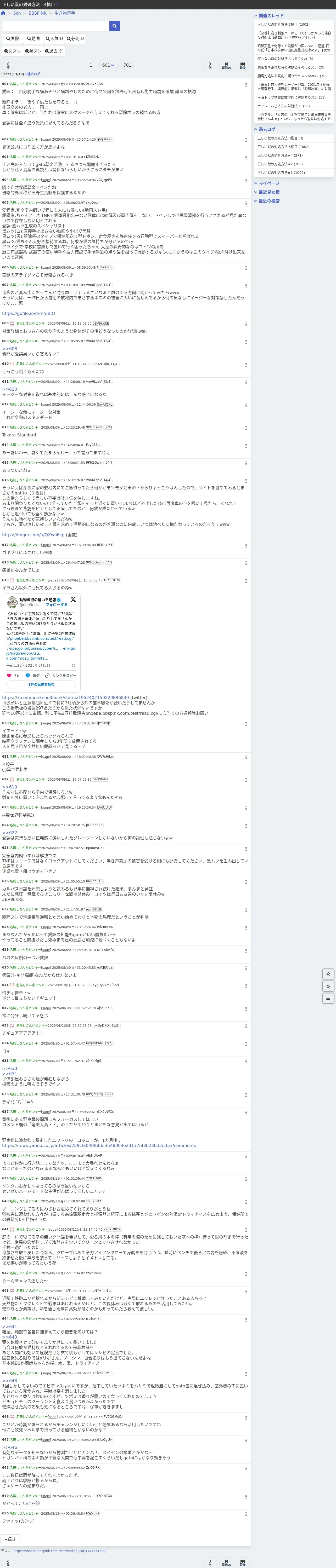Open the kebab menu on post 616
This screenshot has height=1568, width=336.
[x=246, y=481]
